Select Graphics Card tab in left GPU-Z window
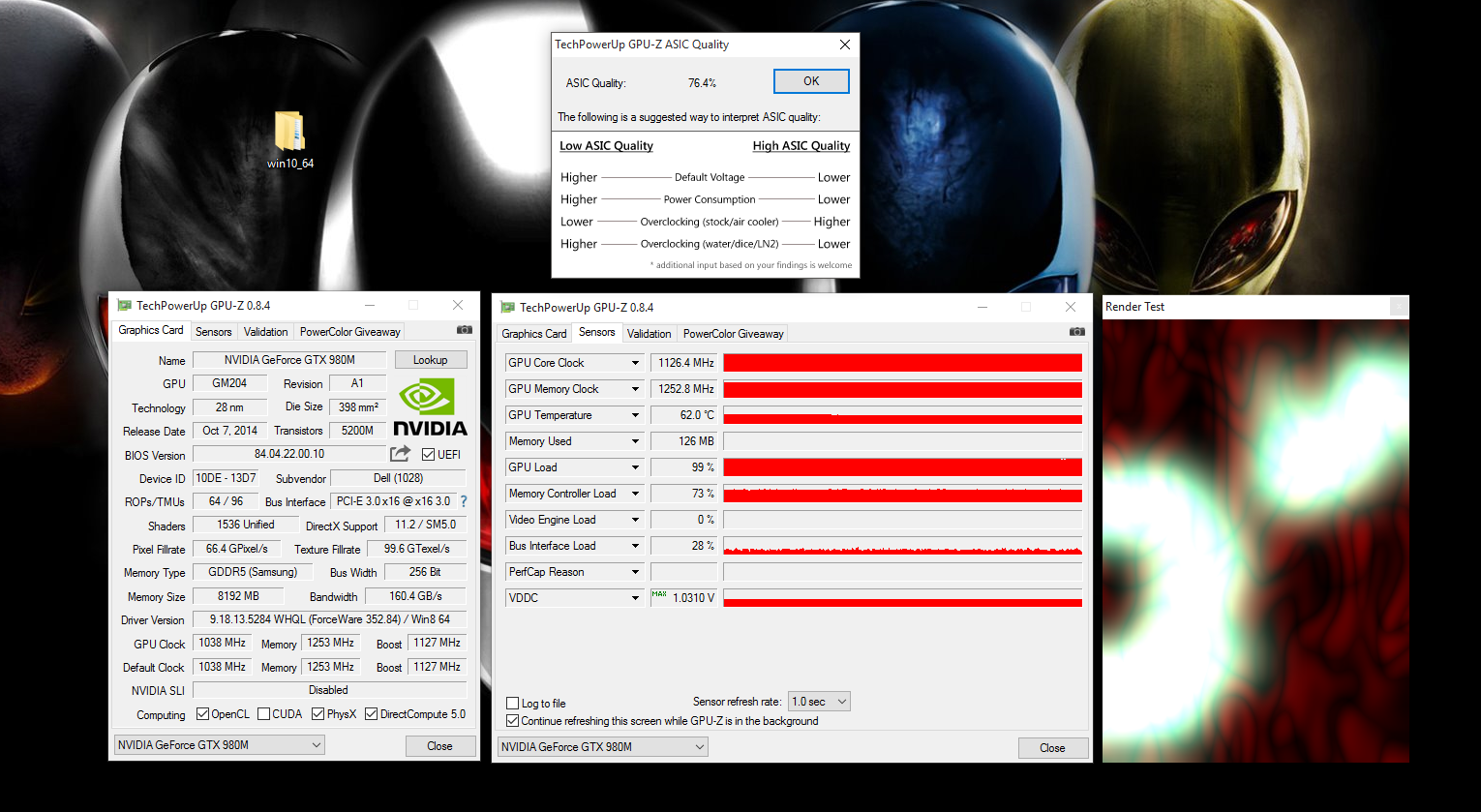The width and height of the screenshot is (1481, 812). 151,330
